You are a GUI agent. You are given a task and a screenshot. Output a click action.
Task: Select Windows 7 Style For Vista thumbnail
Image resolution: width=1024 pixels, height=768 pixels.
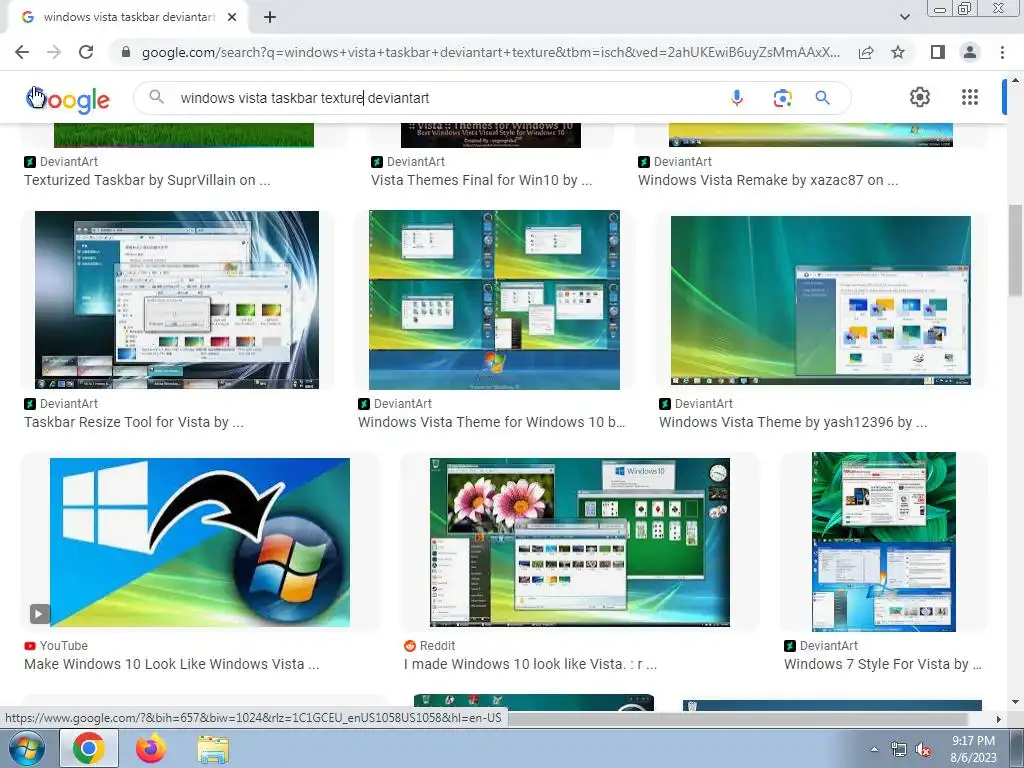click(x=884, y=542)
